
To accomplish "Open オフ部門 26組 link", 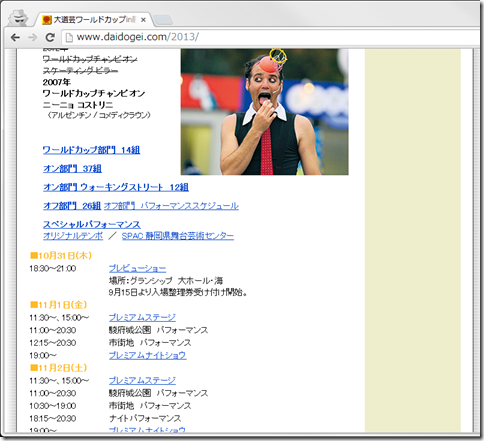I will point(72,206).
